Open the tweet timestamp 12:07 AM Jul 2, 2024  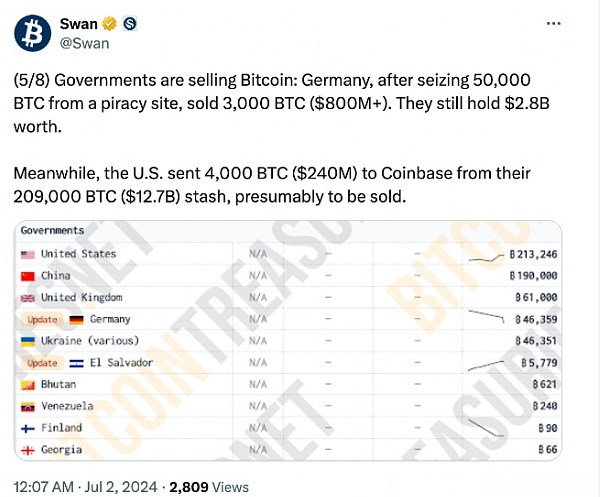coord(85,487)
